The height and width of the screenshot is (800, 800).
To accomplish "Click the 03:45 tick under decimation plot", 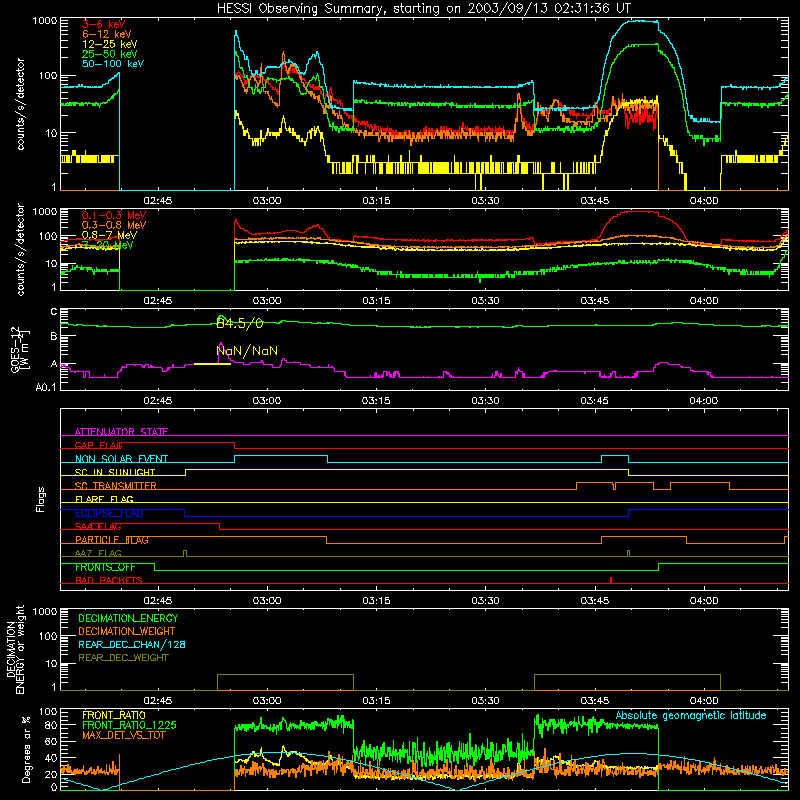I will point(594,701).
